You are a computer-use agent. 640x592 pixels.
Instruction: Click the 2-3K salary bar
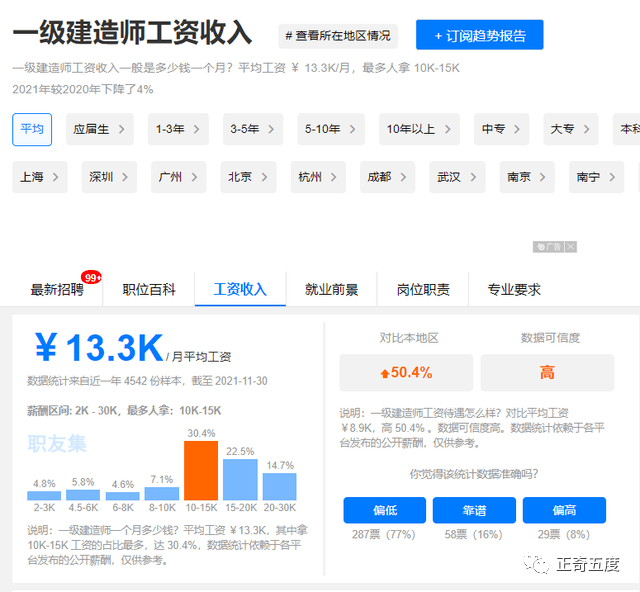pyautogui.click(x=44, y=496)
